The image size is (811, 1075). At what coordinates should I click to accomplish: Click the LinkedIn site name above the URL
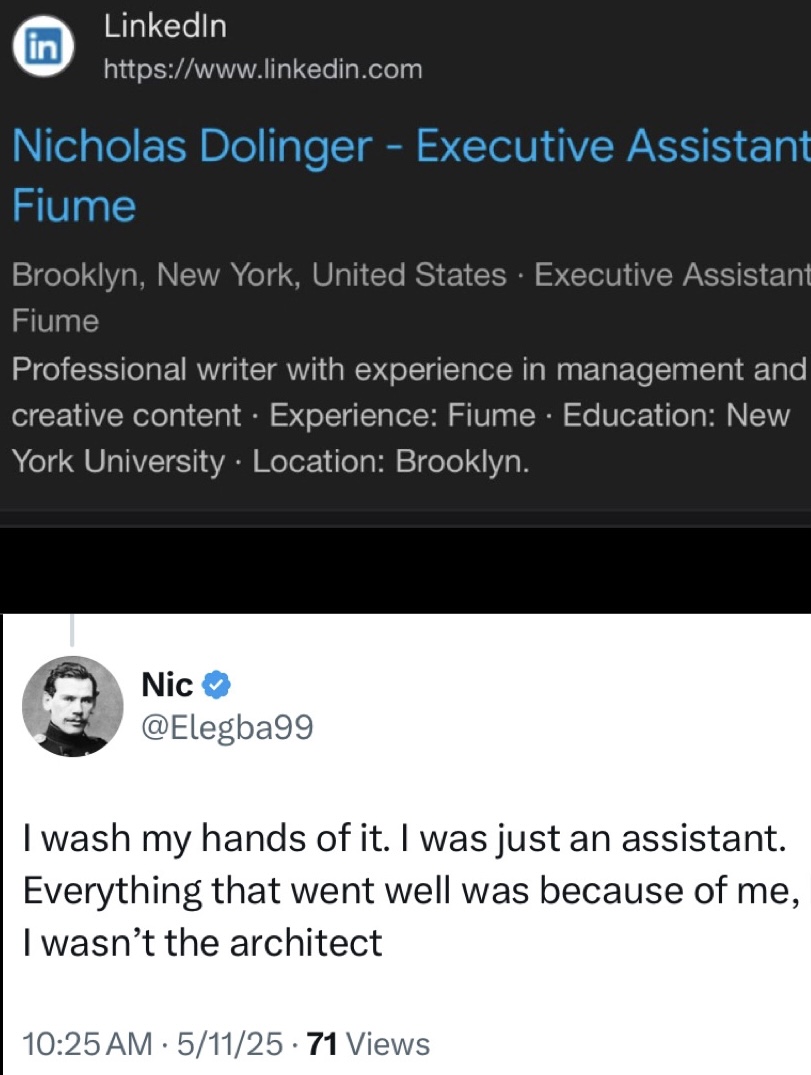165,26
